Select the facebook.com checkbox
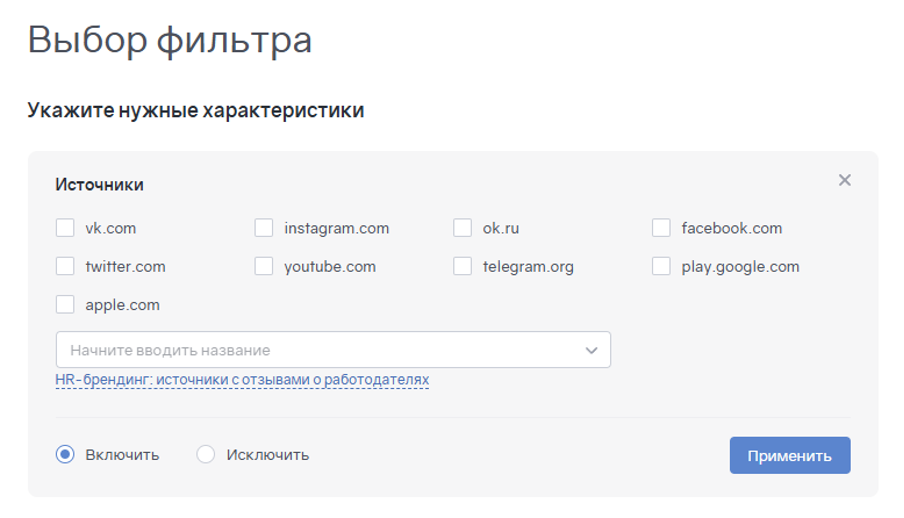This screenshot has height=518, width=904. tap(661, 228)
